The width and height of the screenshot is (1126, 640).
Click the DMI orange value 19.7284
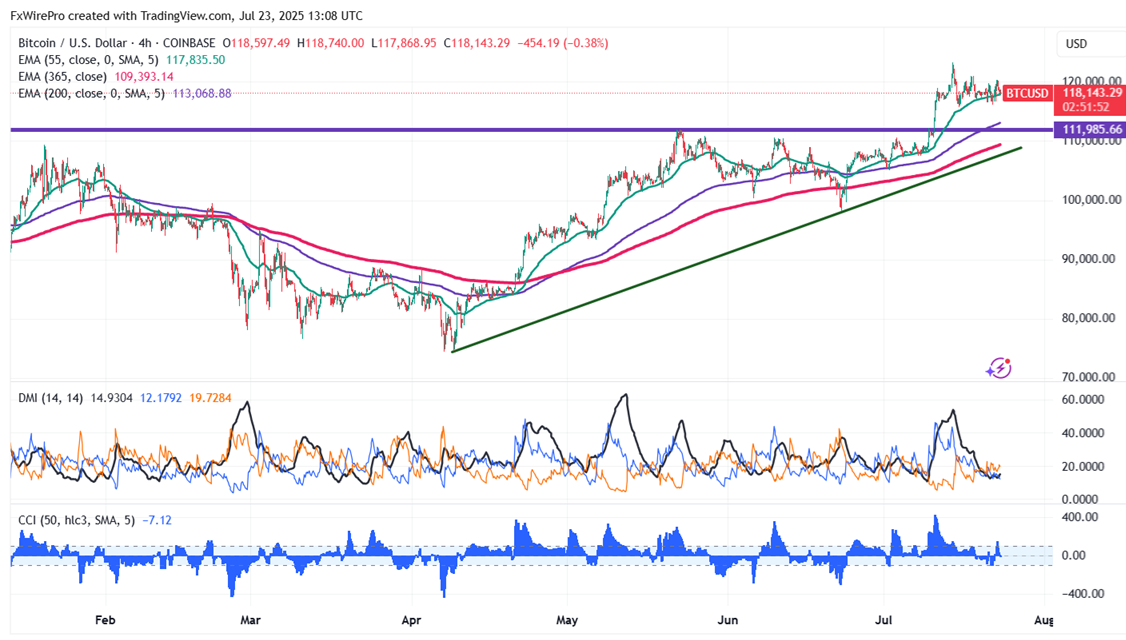pos(210,398)
